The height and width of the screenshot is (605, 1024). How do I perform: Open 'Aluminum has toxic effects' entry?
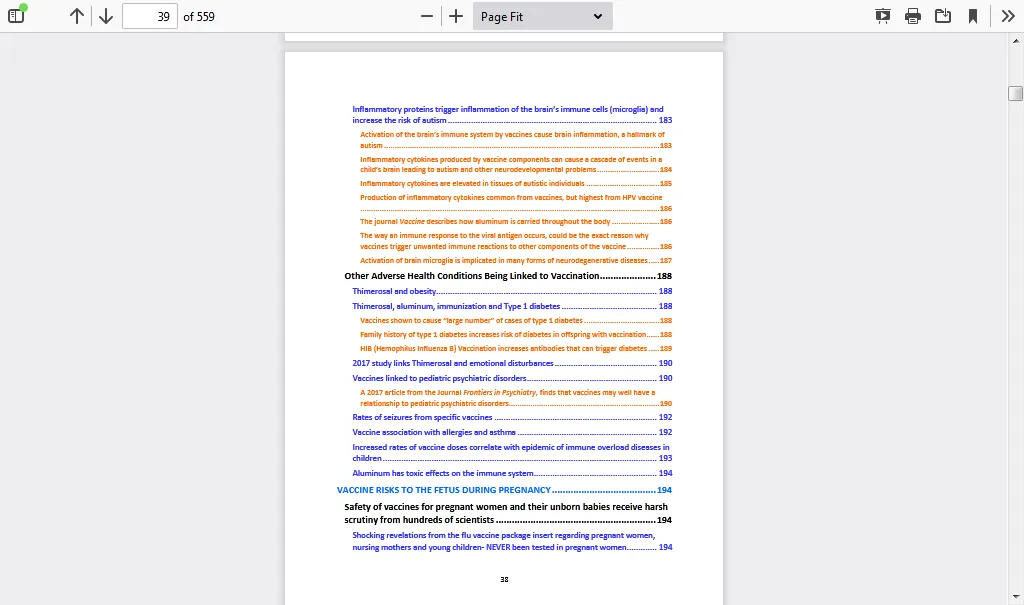(512, 473)
